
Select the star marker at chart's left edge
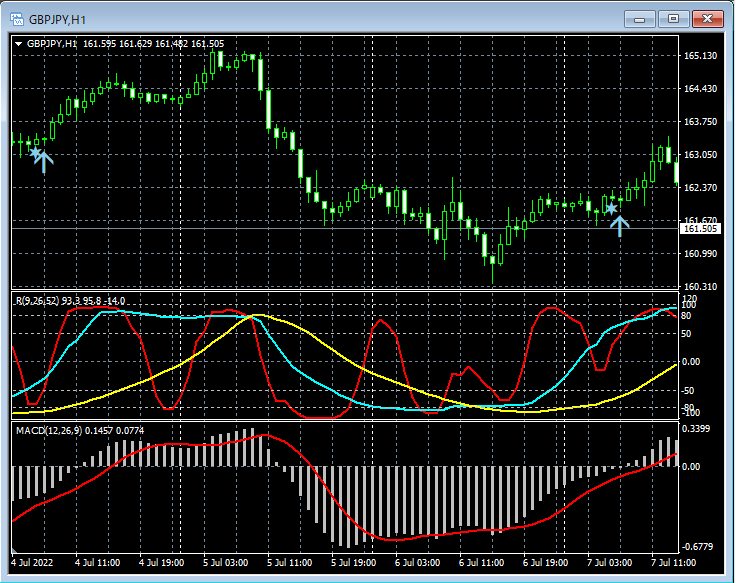(34, 152)
